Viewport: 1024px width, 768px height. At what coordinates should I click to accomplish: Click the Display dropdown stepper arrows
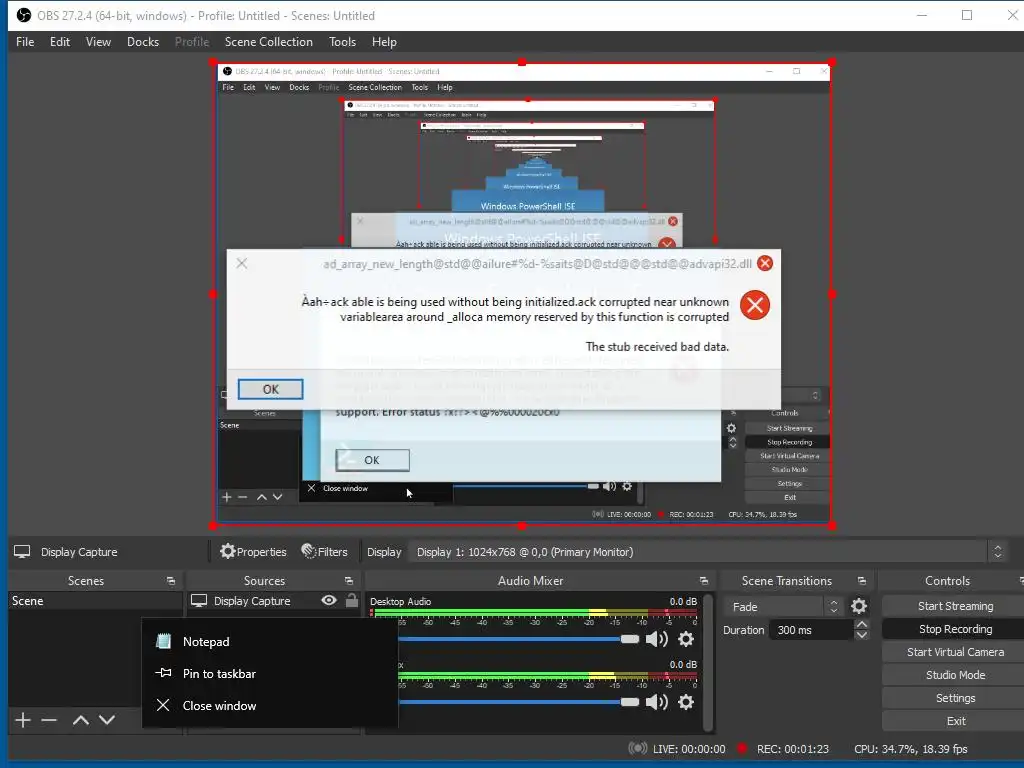997,552
